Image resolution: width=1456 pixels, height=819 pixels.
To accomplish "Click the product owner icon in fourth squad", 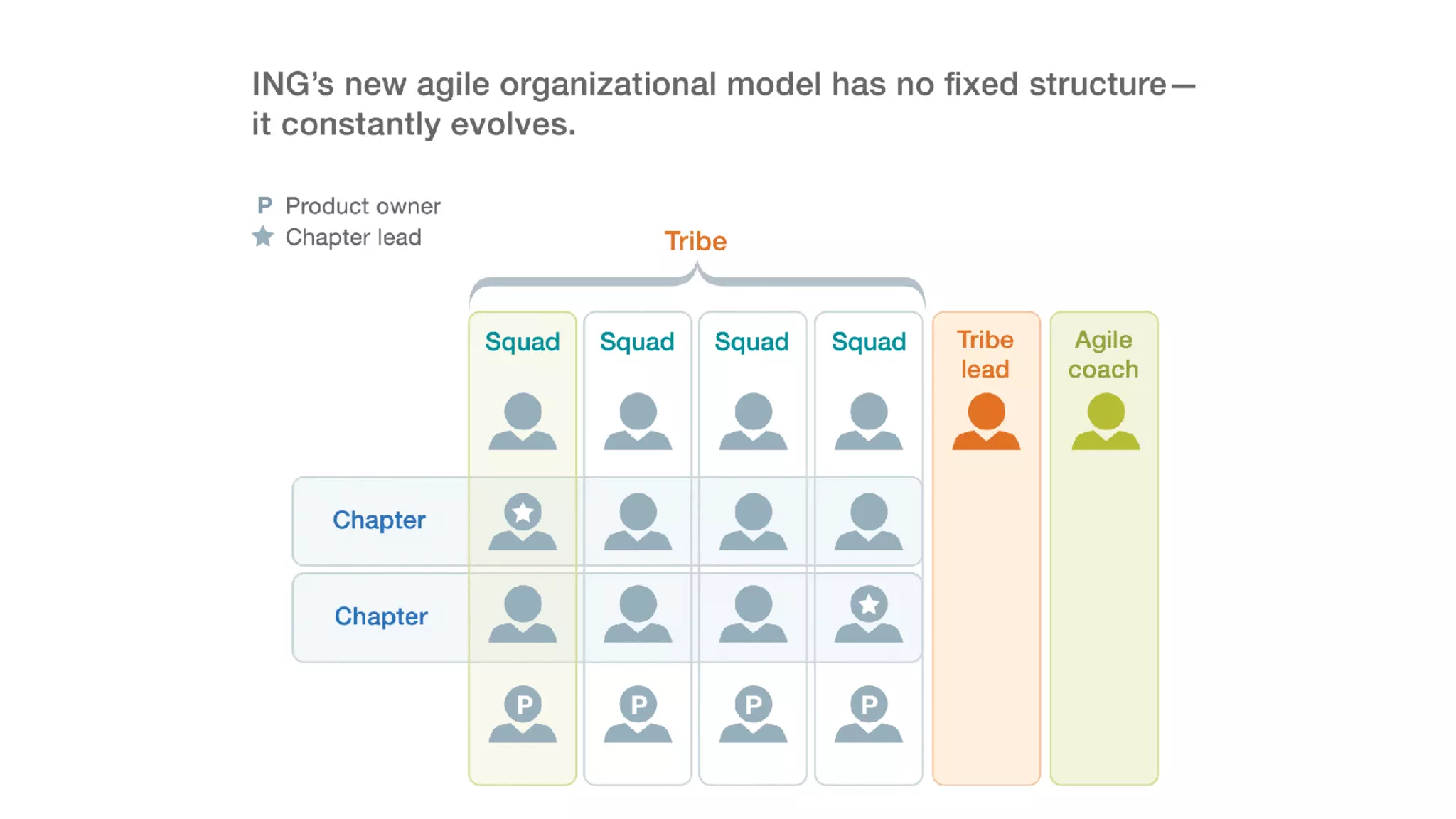I will [868, 713].
